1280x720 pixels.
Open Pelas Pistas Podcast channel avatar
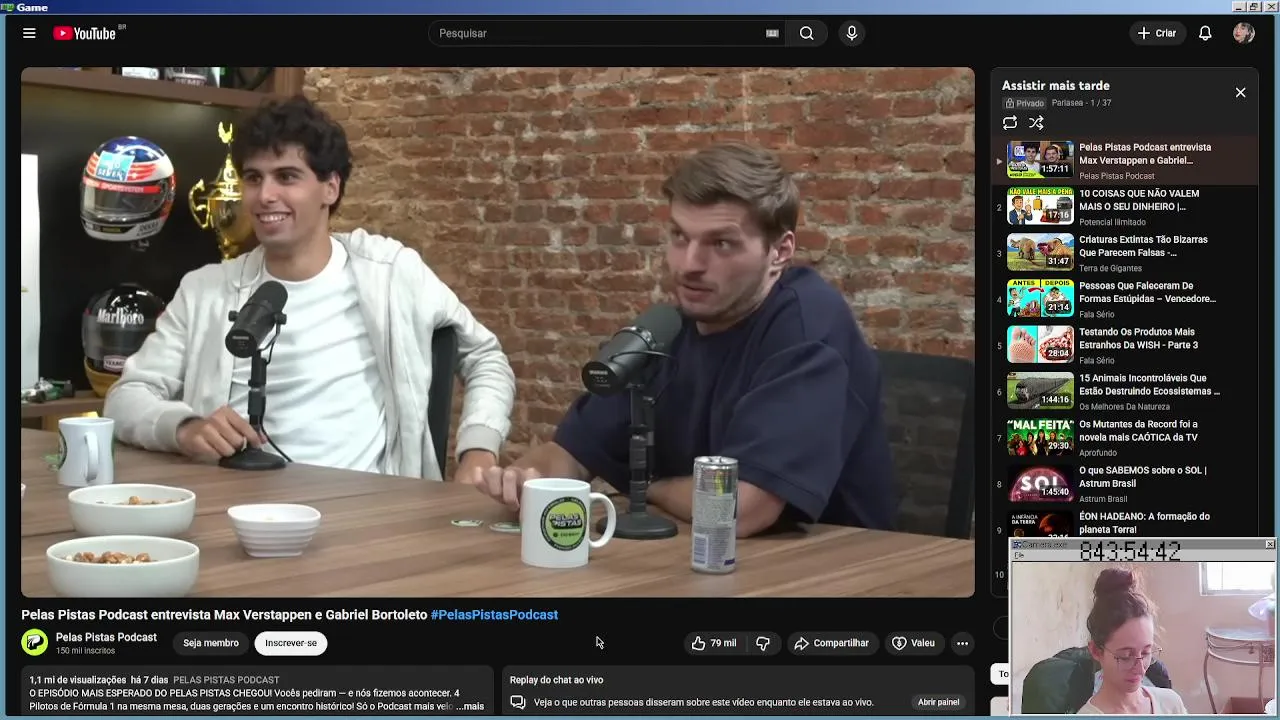click(34, 643)
